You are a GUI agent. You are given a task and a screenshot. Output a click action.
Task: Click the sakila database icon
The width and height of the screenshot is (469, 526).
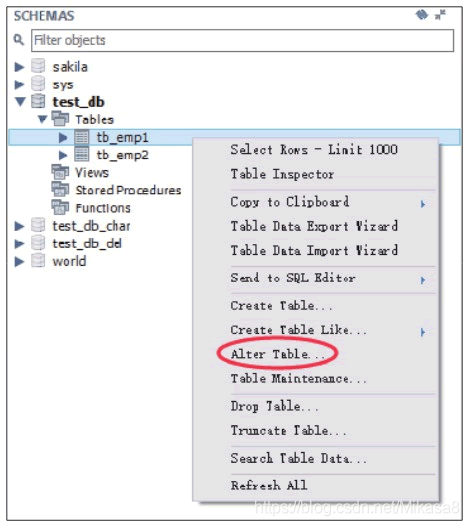pyautogui.click(x=38, y=66)
